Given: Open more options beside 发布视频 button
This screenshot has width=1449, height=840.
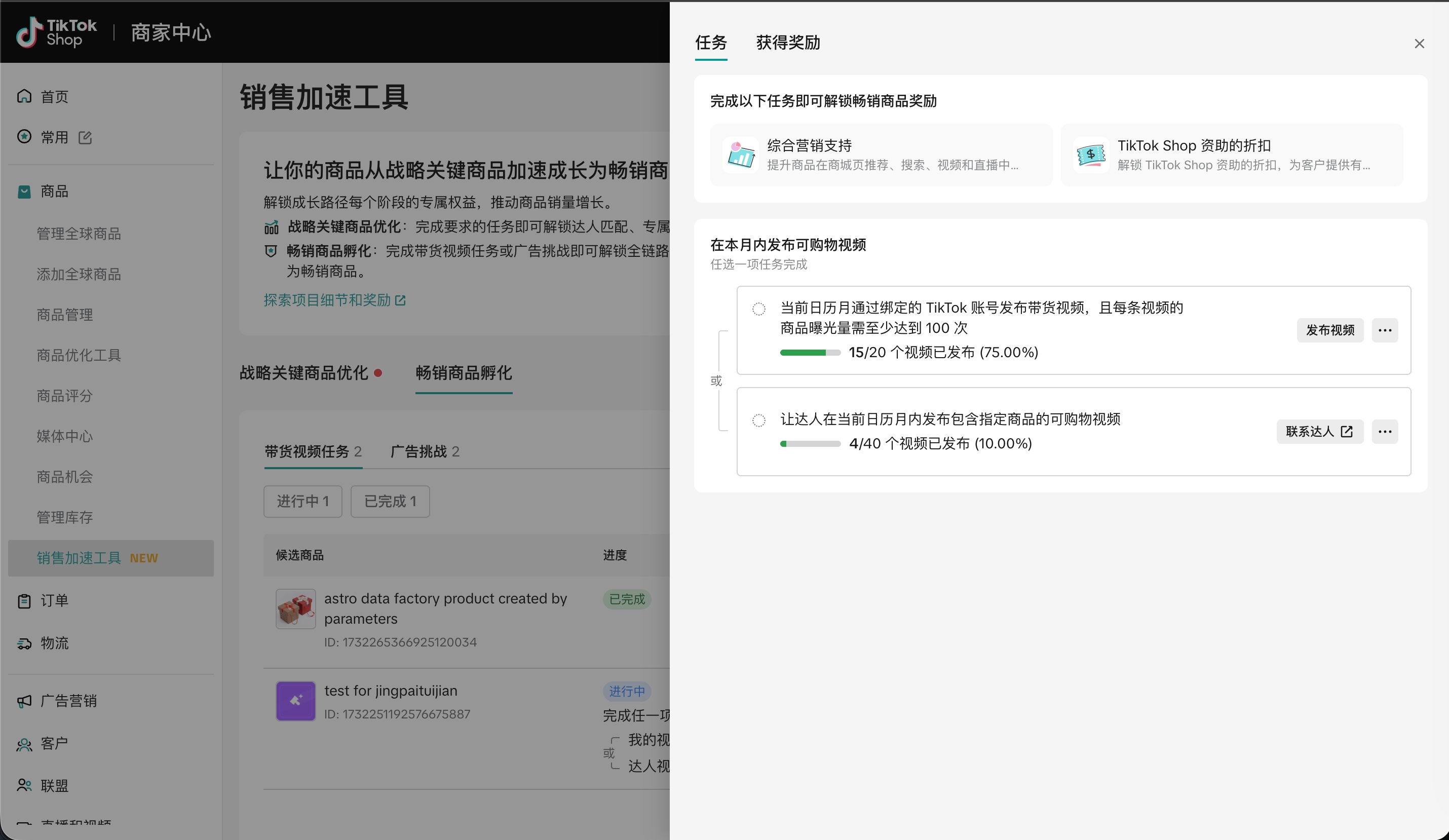Looking at the screenshot, I should pyautogui.click(x=1385, y=330).
